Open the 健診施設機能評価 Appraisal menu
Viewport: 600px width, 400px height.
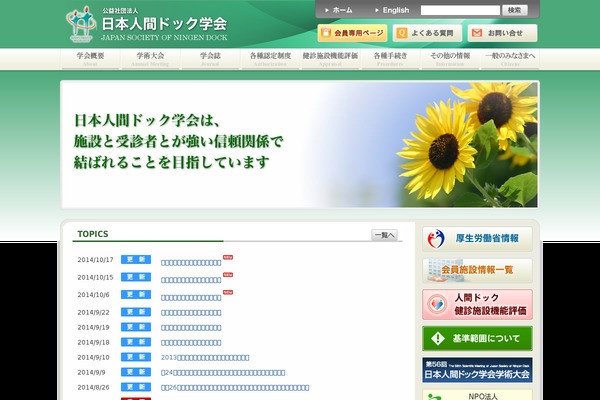330,59
